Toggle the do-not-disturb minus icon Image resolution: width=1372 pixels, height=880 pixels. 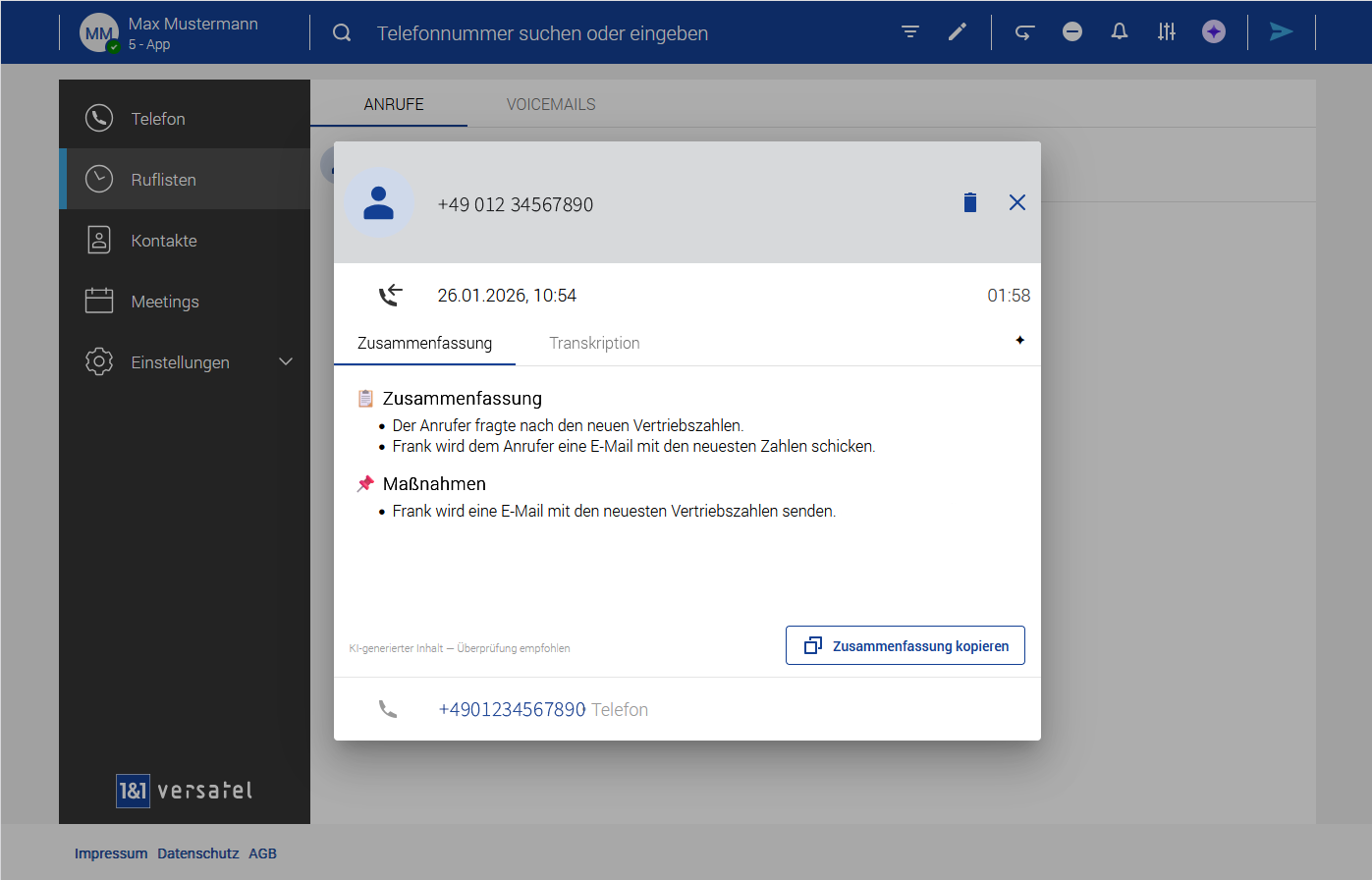(x=1072, y=32)
